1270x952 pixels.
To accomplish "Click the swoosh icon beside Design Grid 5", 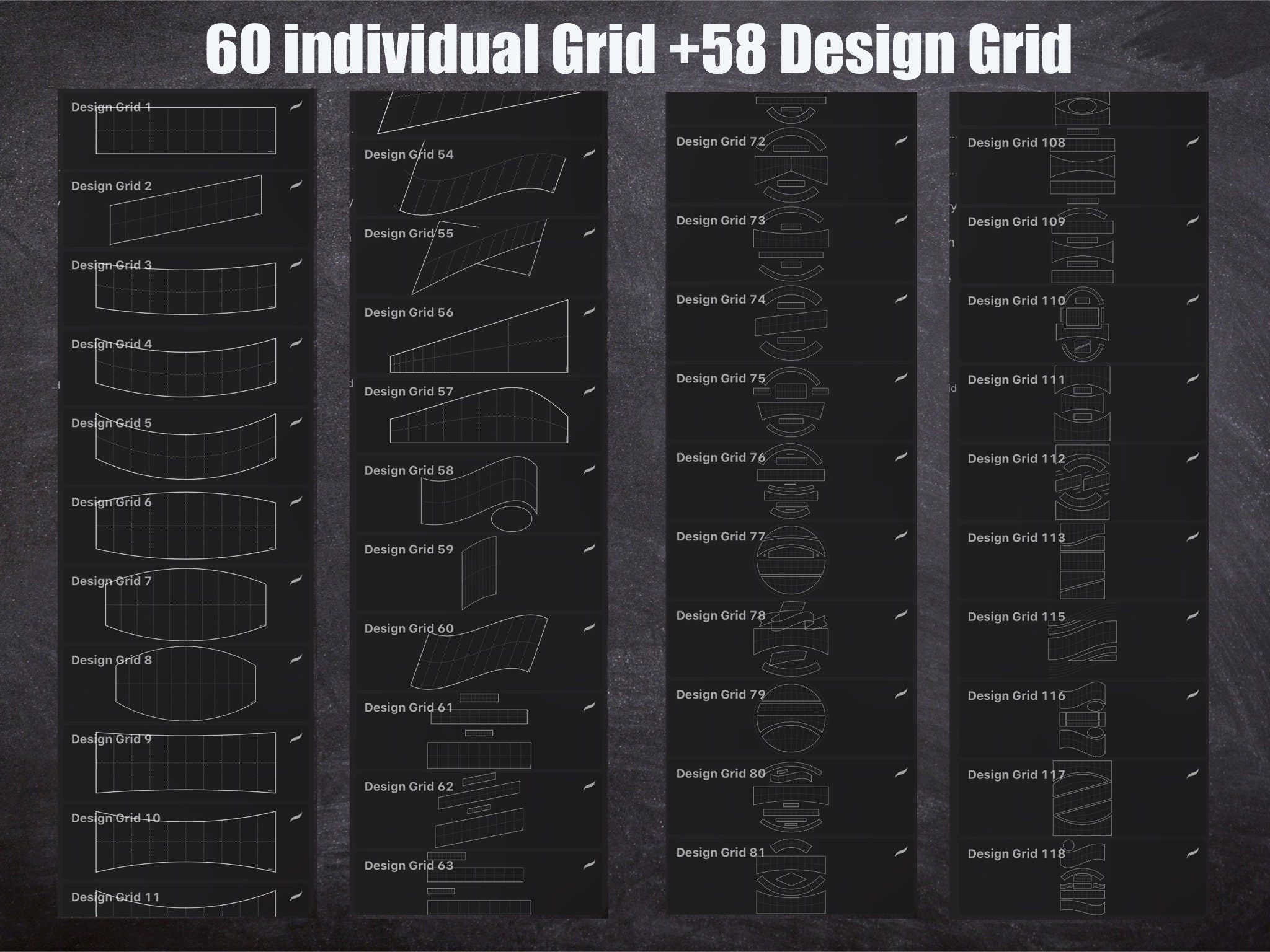I will tap(295, 423).
